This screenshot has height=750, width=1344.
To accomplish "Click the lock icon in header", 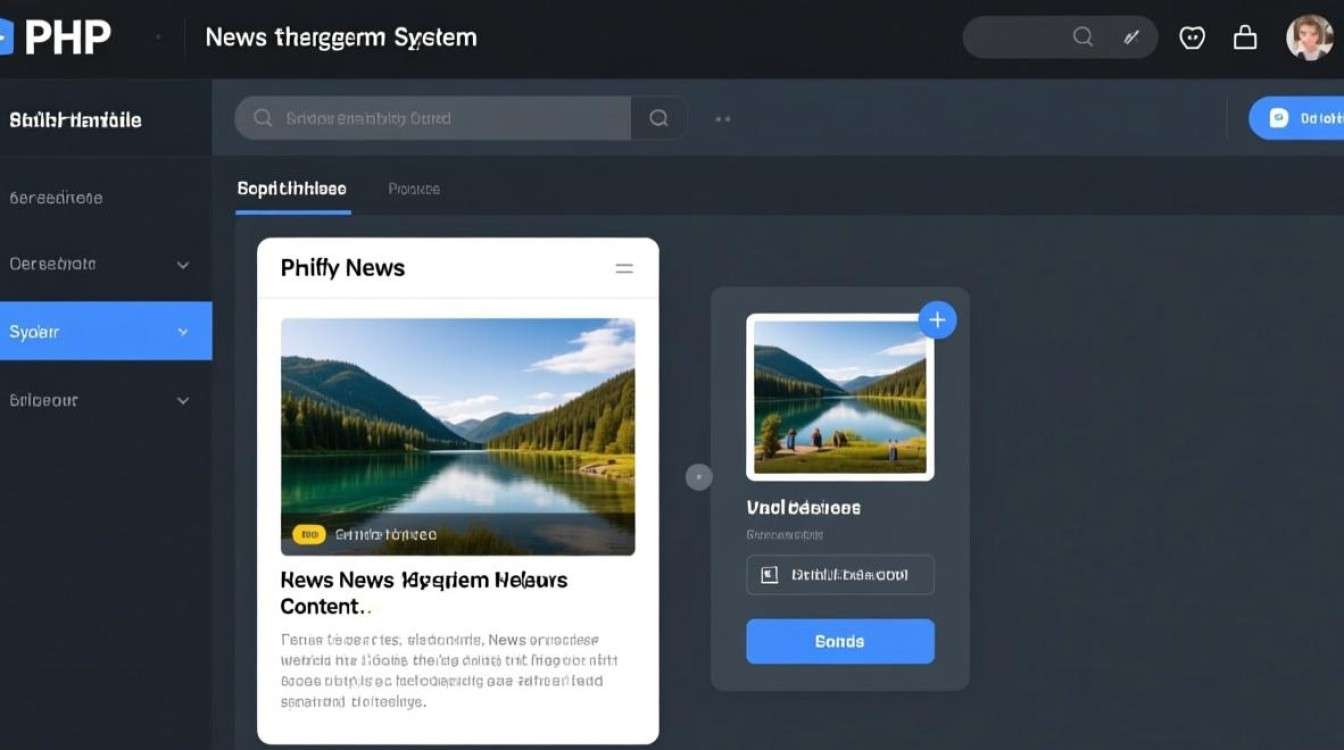I will [1245, 38].
